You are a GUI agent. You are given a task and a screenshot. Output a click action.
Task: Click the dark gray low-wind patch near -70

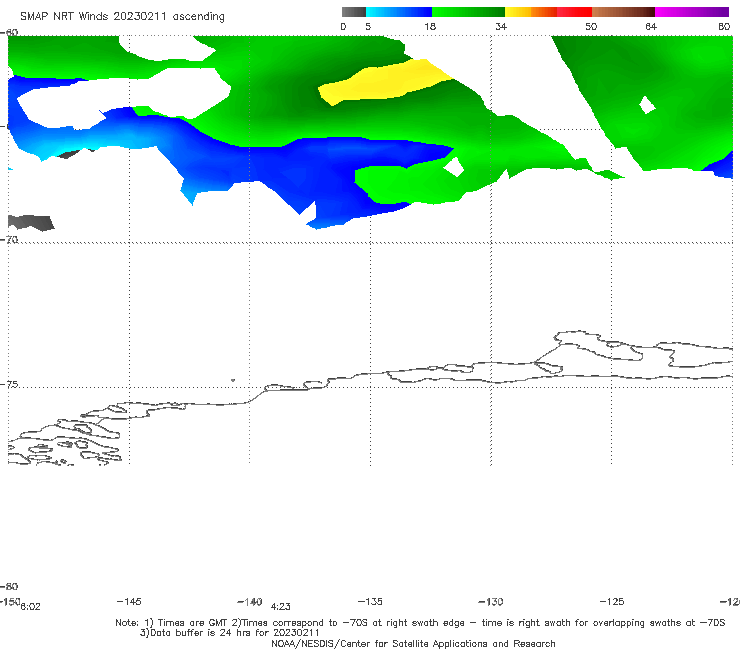31,222
